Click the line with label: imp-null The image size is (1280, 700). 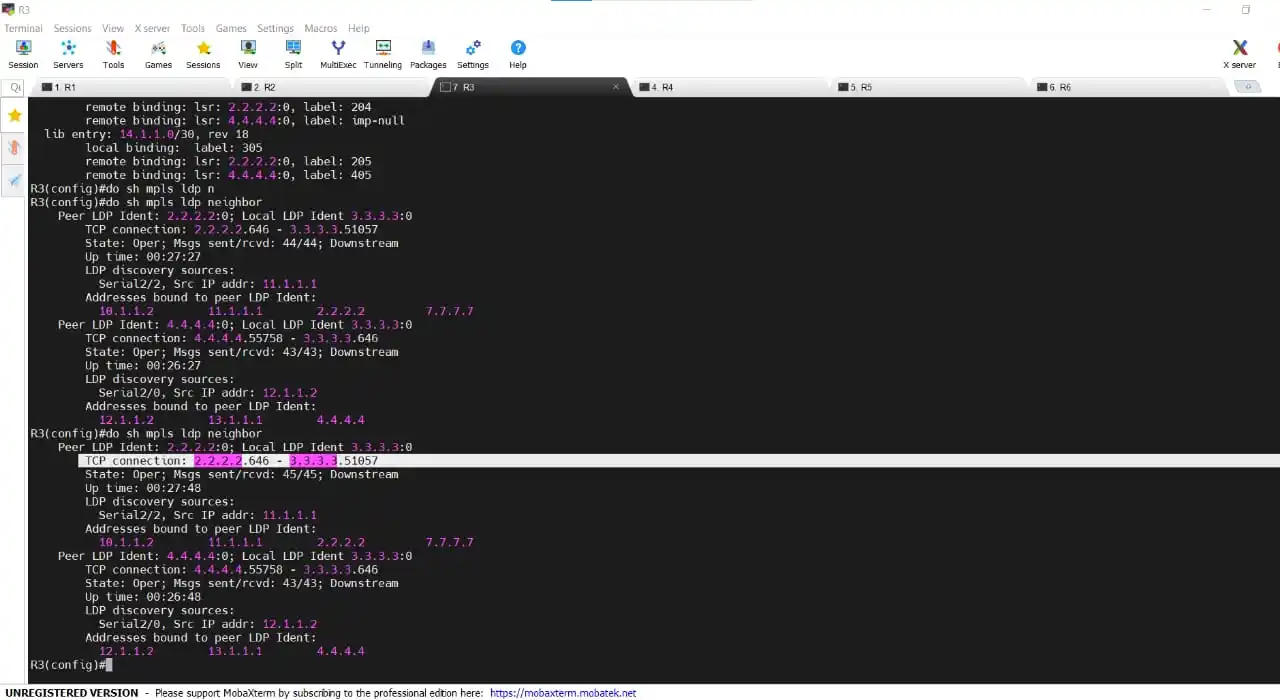point(245,121)
